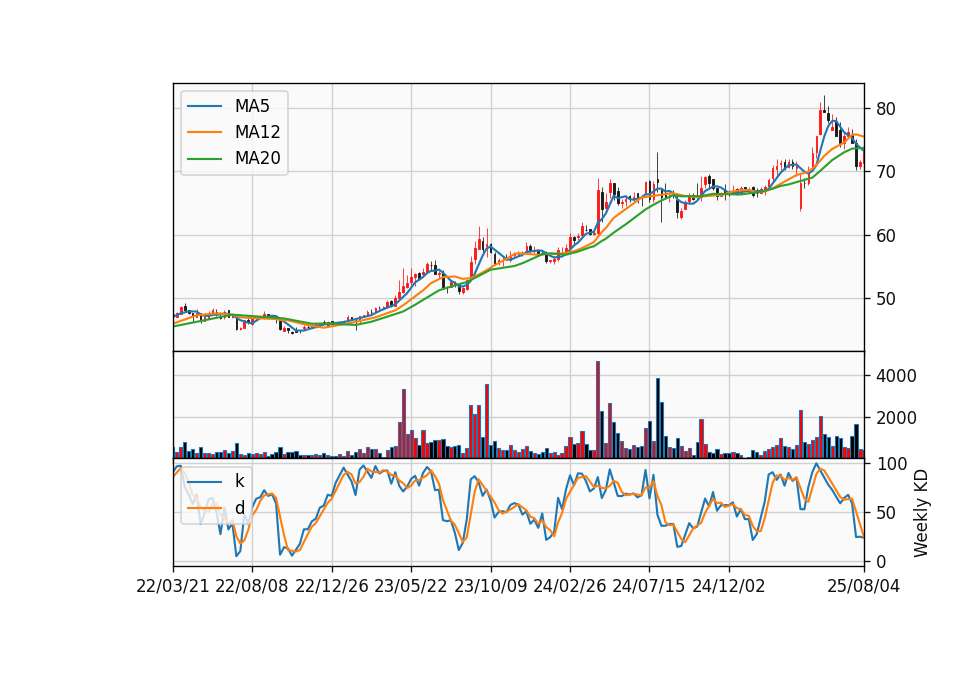Image resolution: width=960 pixels, height=690 pixels.
Task: Click the MA20 legend label
Action: click(257, 158)
